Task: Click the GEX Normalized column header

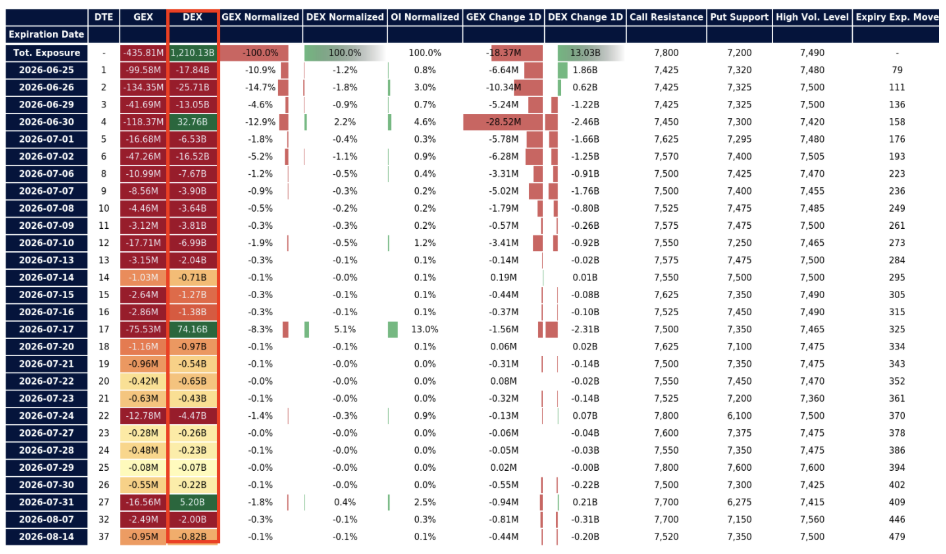Action: [x=260, y=17]
